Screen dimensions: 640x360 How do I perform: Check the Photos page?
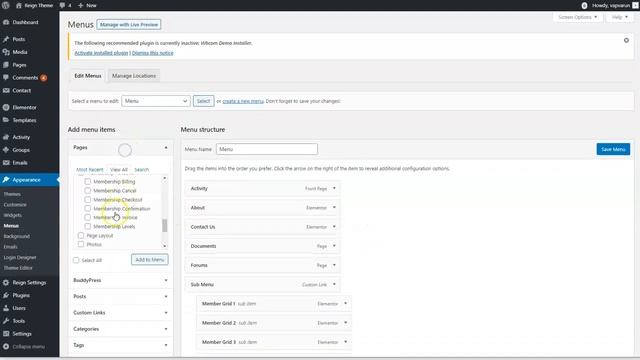tap(81, 244)
